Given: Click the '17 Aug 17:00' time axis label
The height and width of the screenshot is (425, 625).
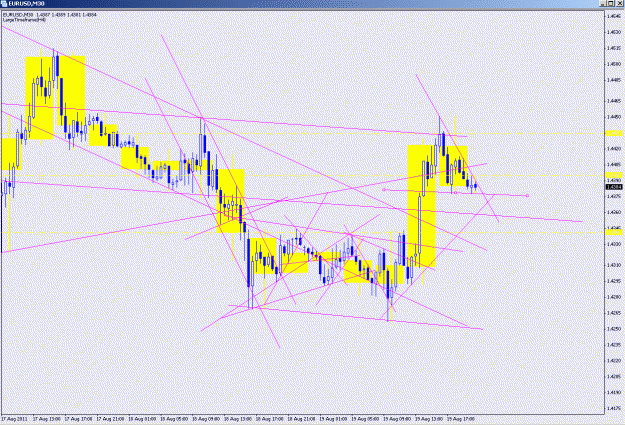Looking at the screenshot, I should 79,419.
